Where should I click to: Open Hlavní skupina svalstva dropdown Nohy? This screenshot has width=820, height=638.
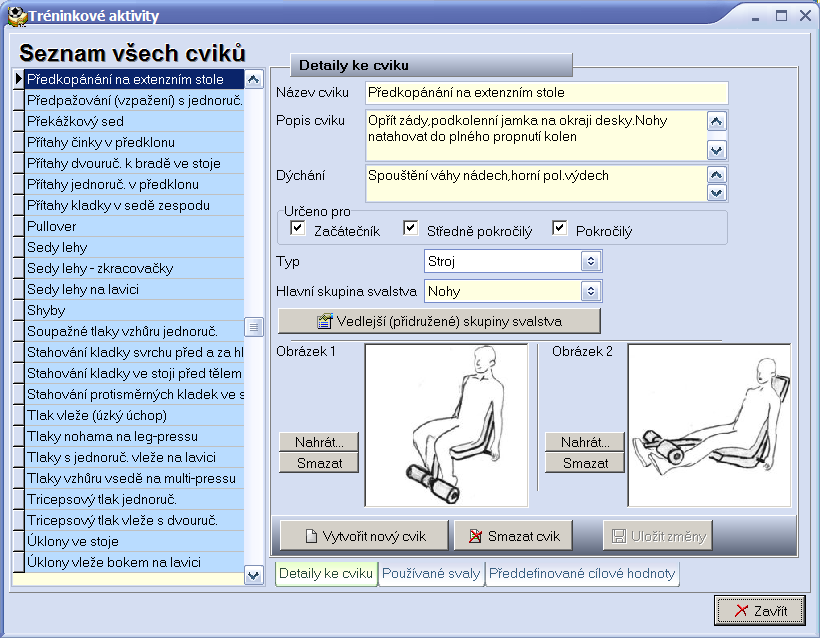(590, 291)
